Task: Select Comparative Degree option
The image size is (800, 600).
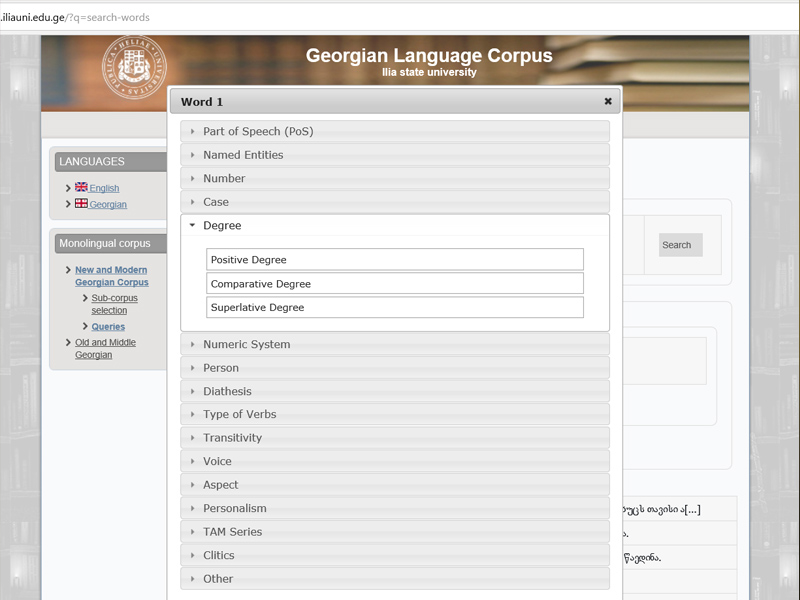Action: point(395,283)
